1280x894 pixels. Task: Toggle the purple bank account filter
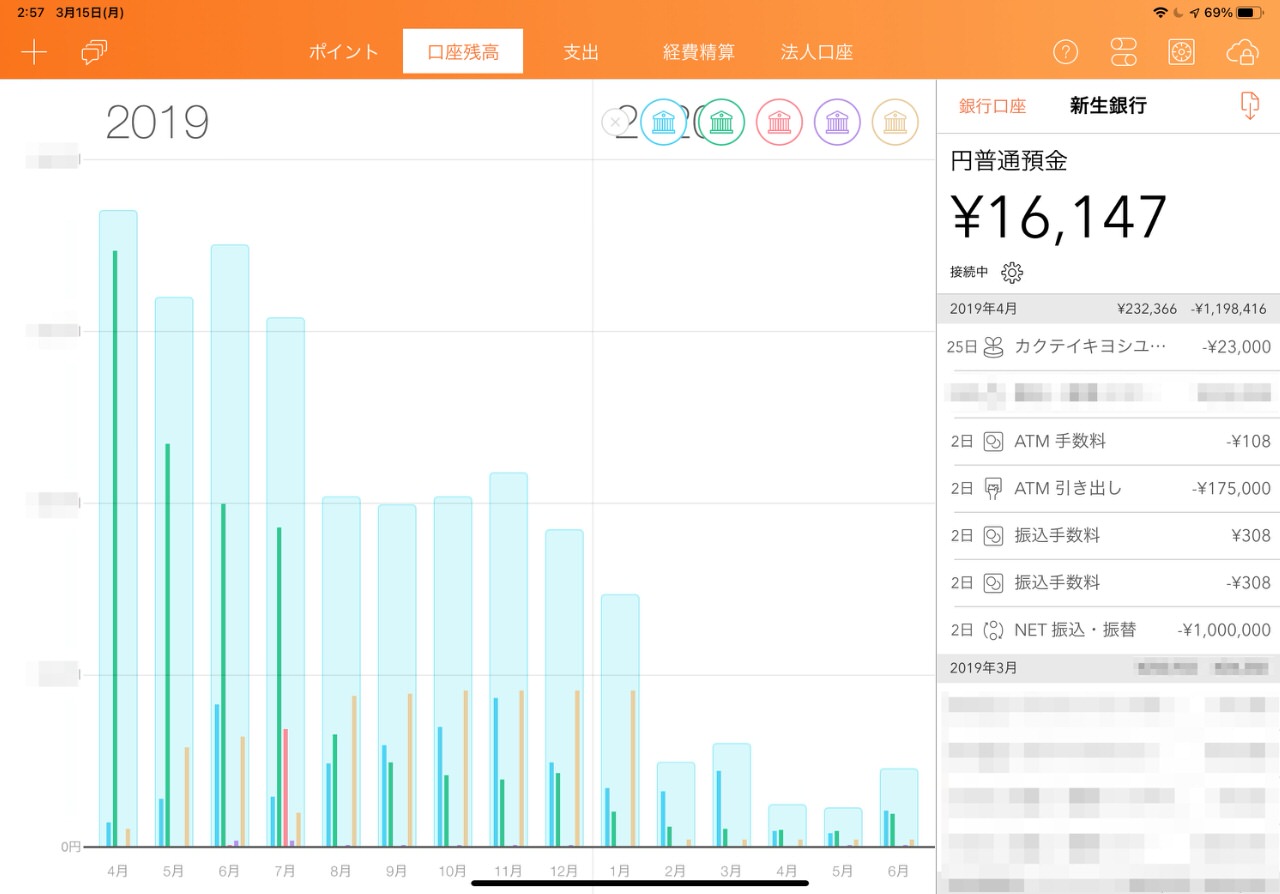coord(837,123)
